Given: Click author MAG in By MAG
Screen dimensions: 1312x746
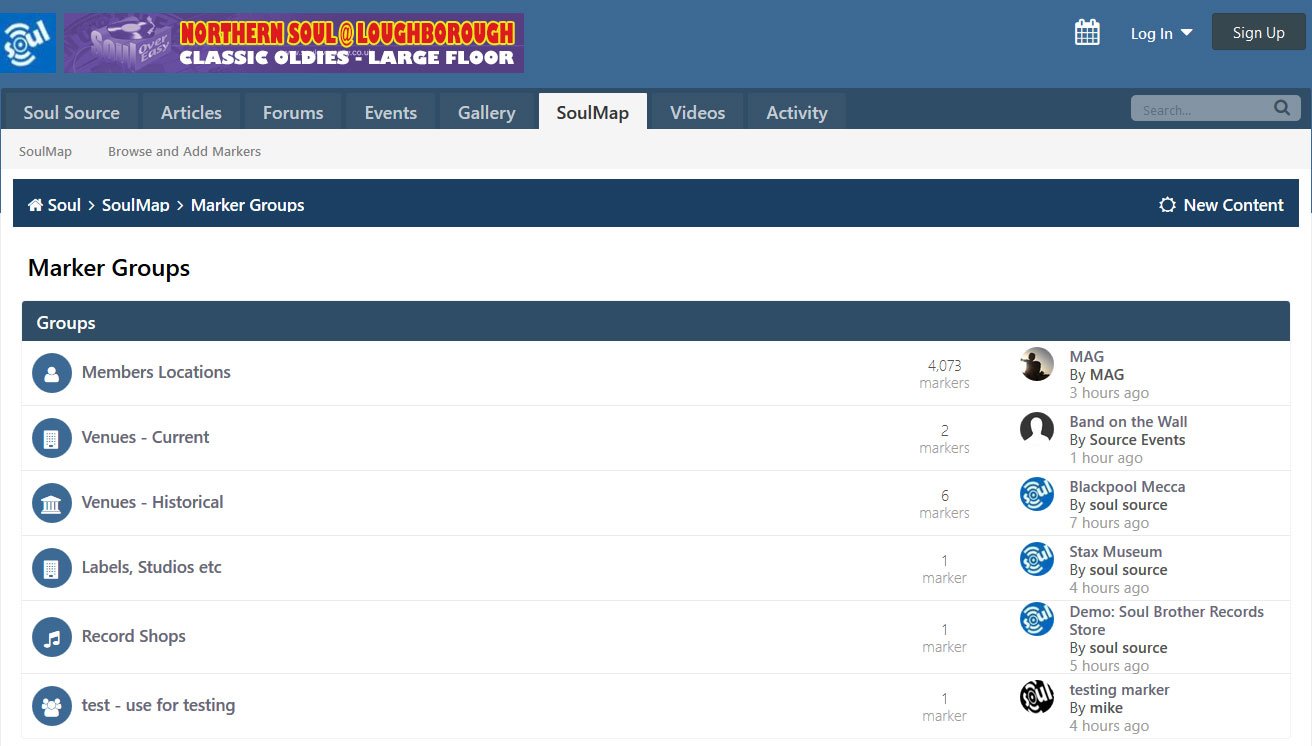Looking at the screenshot, I should click(x=1107, y=374).
